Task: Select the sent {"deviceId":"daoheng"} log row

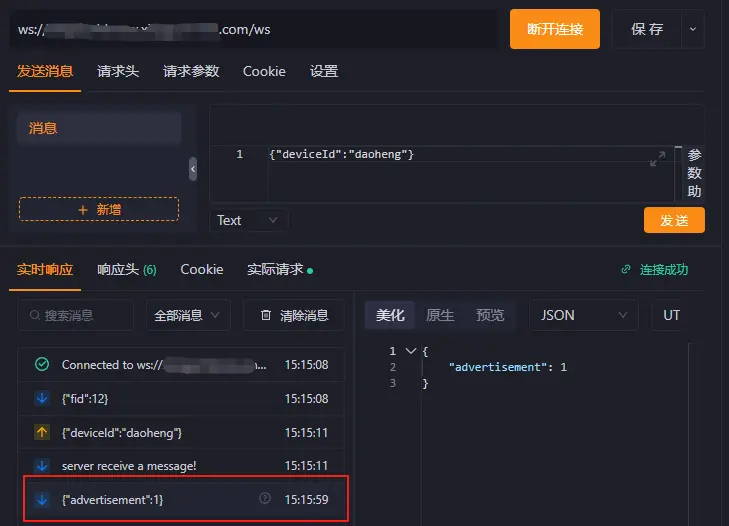Action: click(181, 433)
